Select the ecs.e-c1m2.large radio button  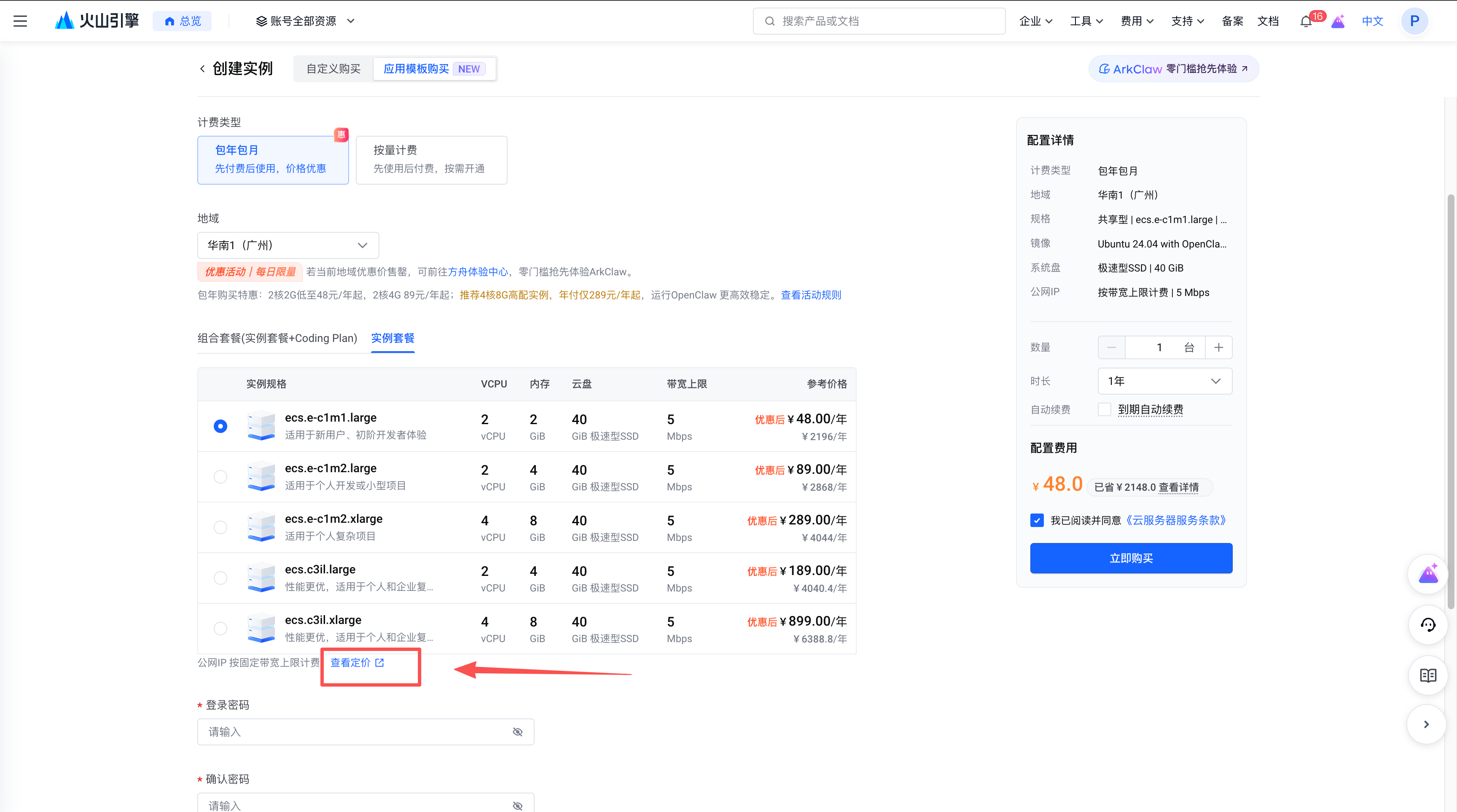[x=220, y=477]
